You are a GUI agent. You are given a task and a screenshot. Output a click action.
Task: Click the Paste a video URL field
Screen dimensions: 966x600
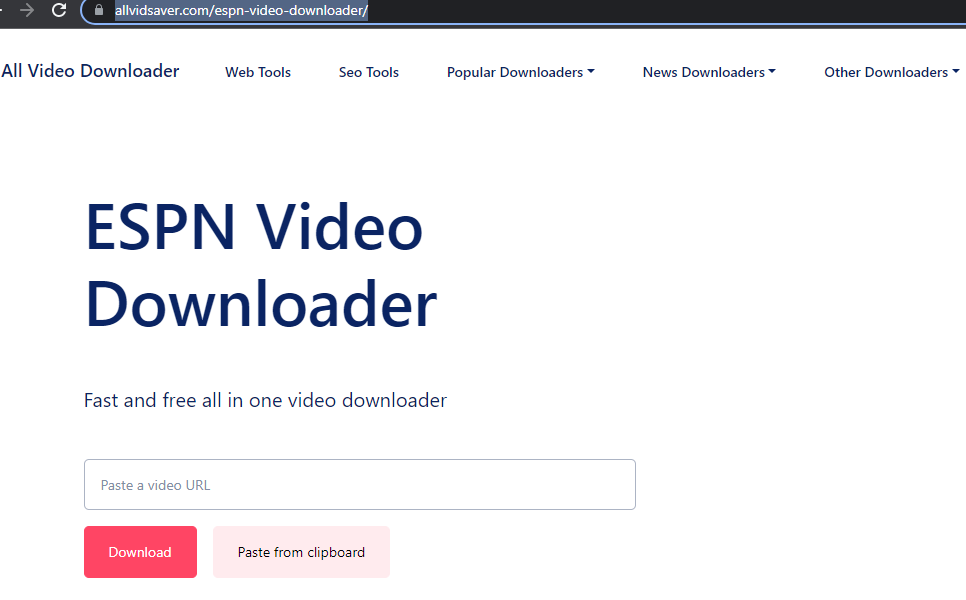tap(360, 484)
